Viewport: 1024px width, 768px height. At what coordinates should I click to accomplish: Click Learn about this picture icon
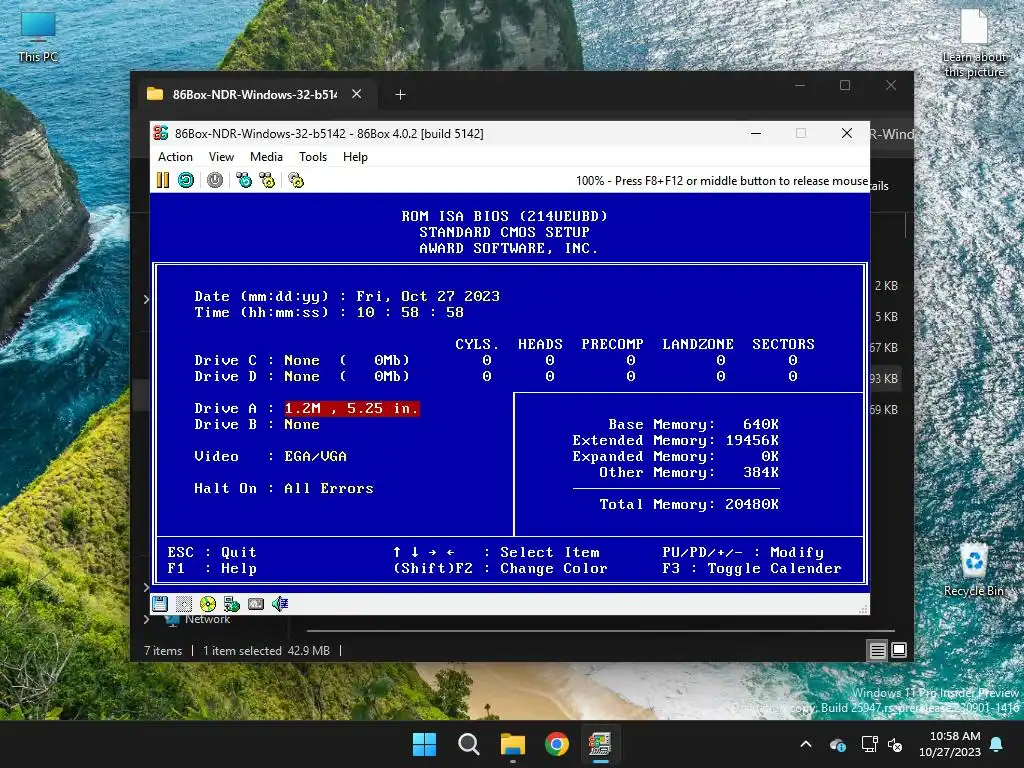pos(974,43)
